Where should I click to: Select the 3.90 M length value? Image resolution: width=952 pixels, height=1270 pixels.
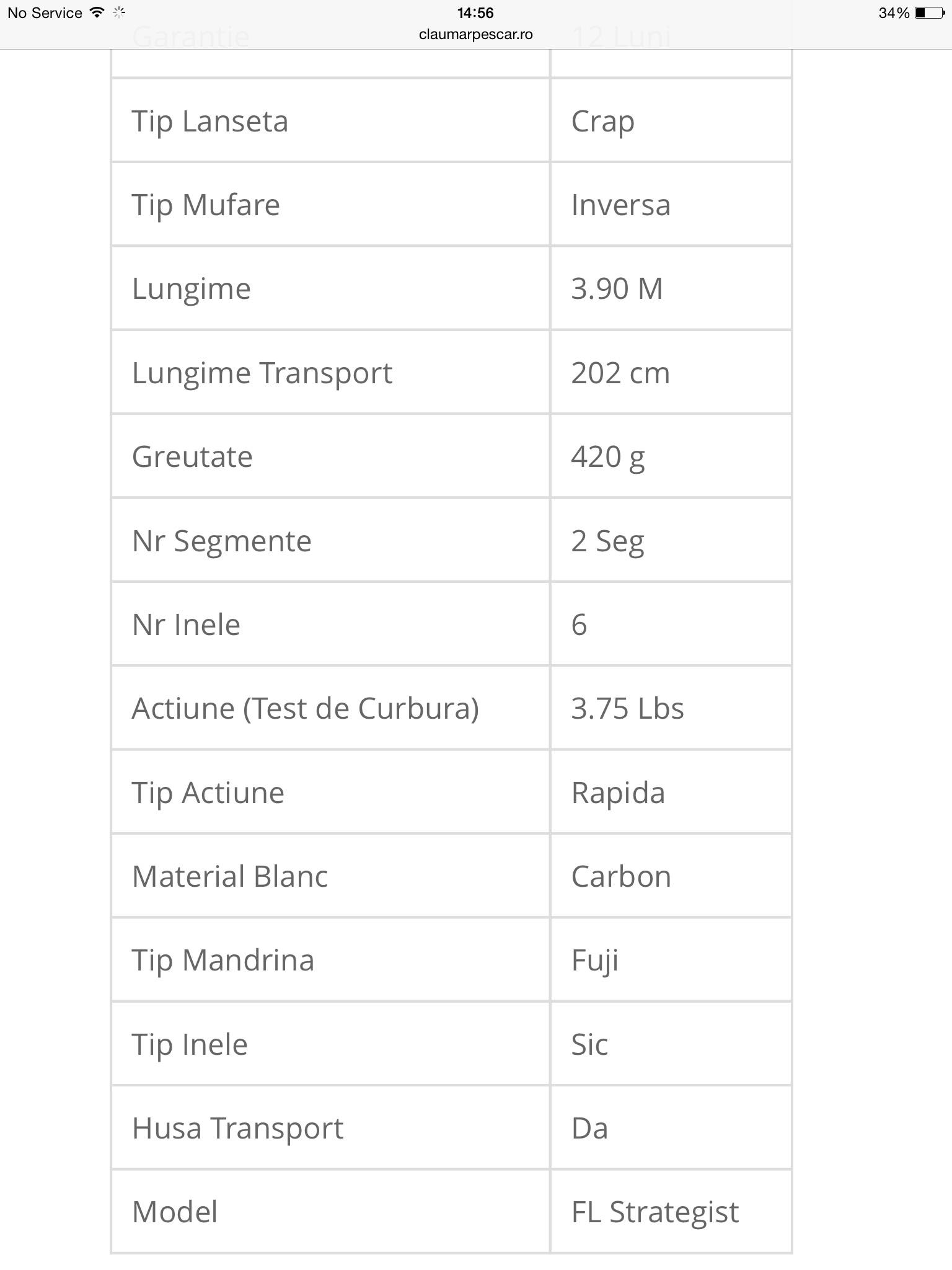point(617,288)
